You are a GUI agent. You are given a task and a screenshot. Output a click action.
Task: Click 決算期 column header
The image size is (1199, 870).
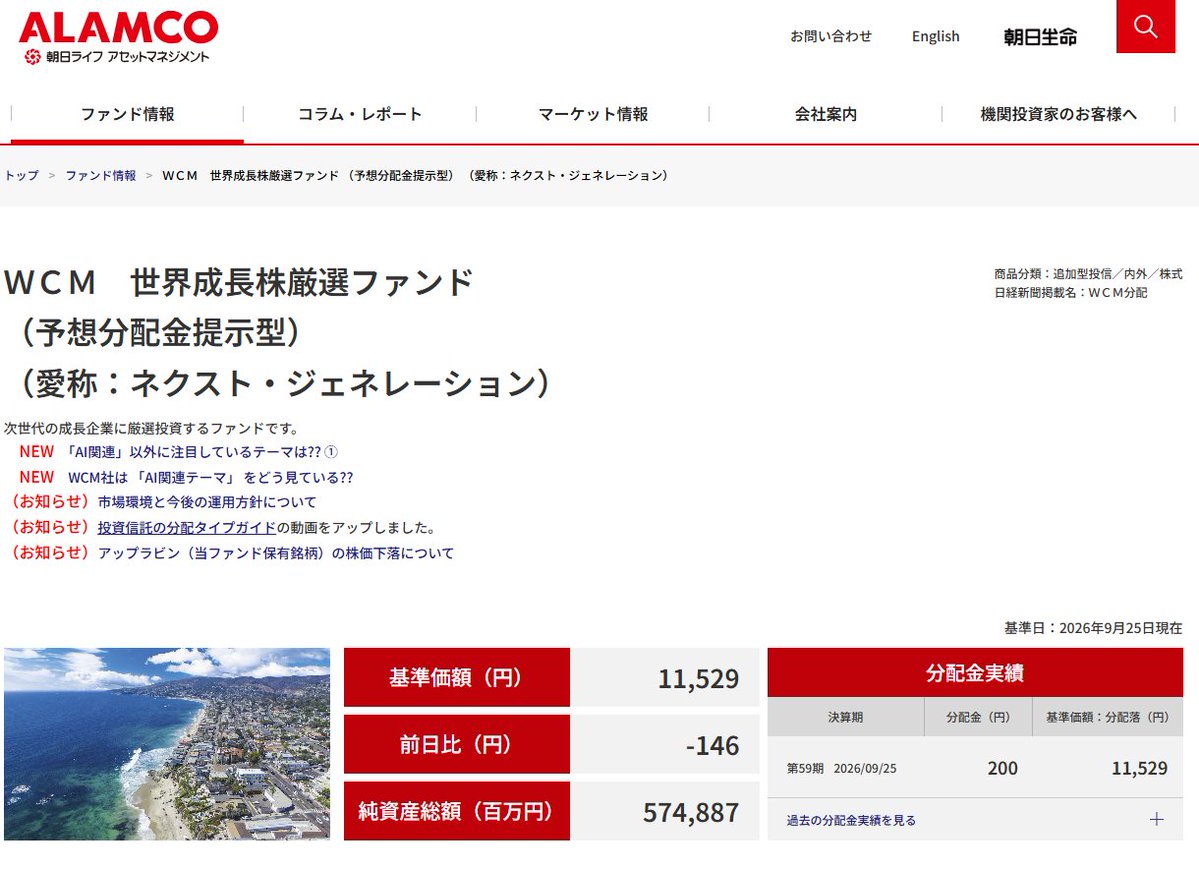846,717
